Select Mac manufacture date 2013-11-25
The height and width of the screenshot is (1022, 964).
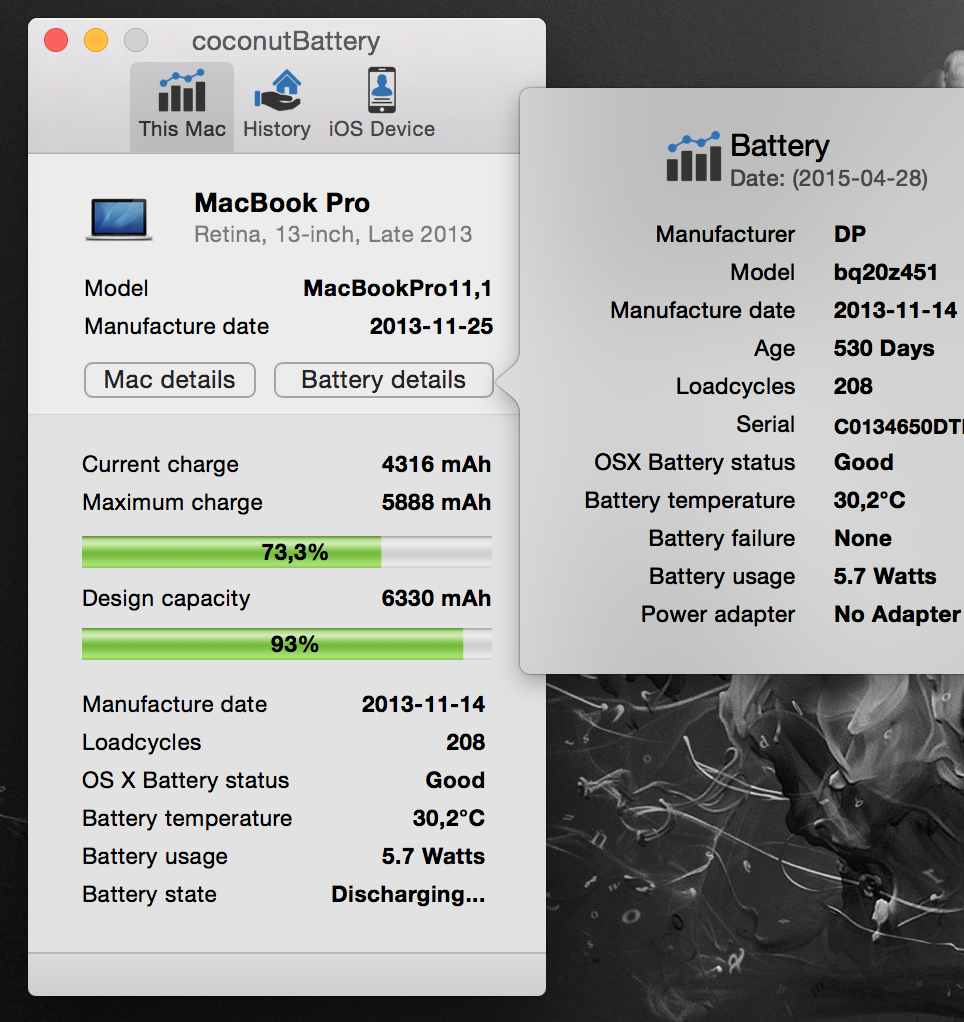point(431,326)
